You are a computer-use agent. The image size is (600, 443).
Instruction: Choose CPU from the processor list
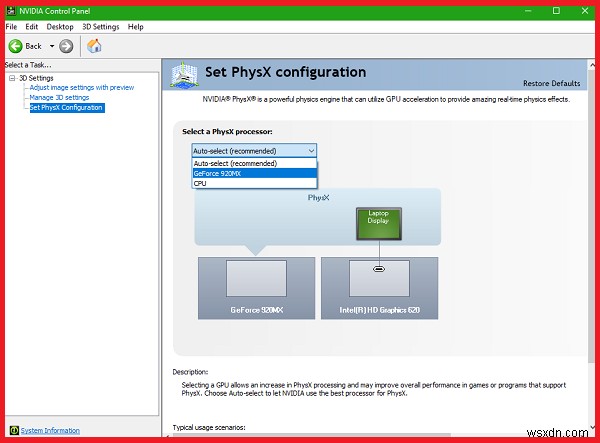[254, 183]
